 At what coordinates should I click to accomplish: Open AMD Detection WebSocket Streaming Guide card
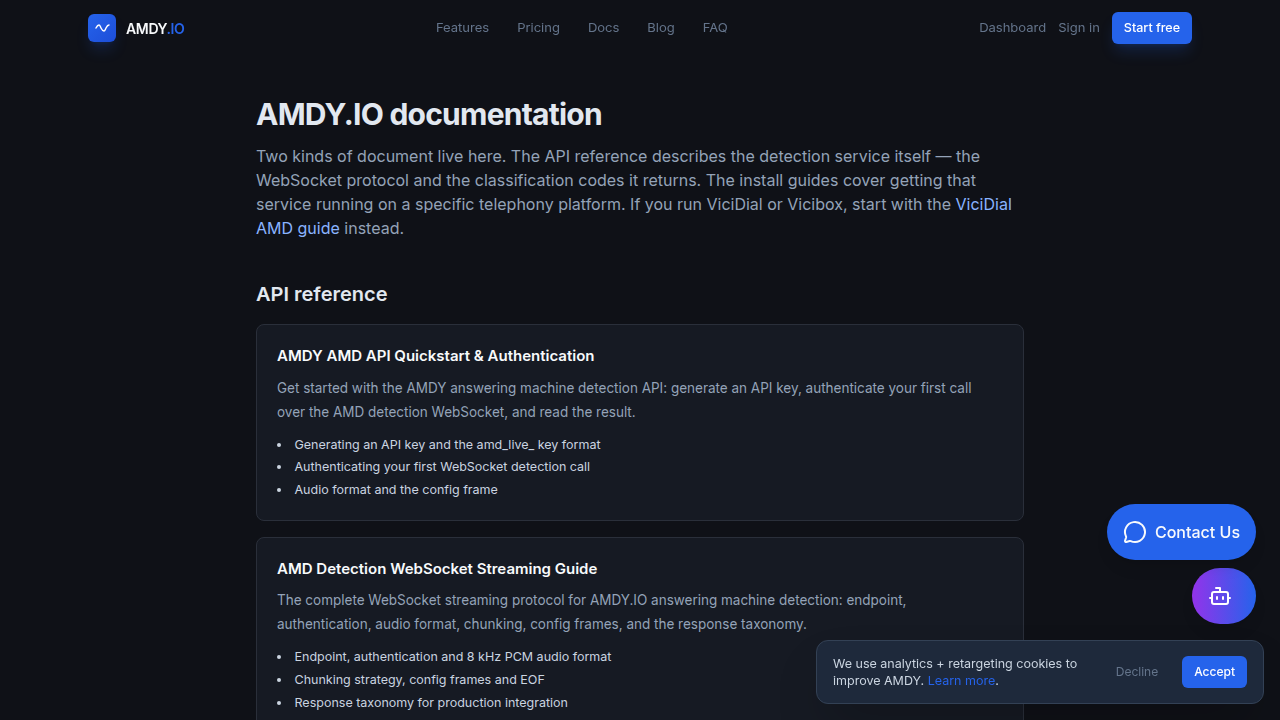pyautogui.click(x=640, y=629)
